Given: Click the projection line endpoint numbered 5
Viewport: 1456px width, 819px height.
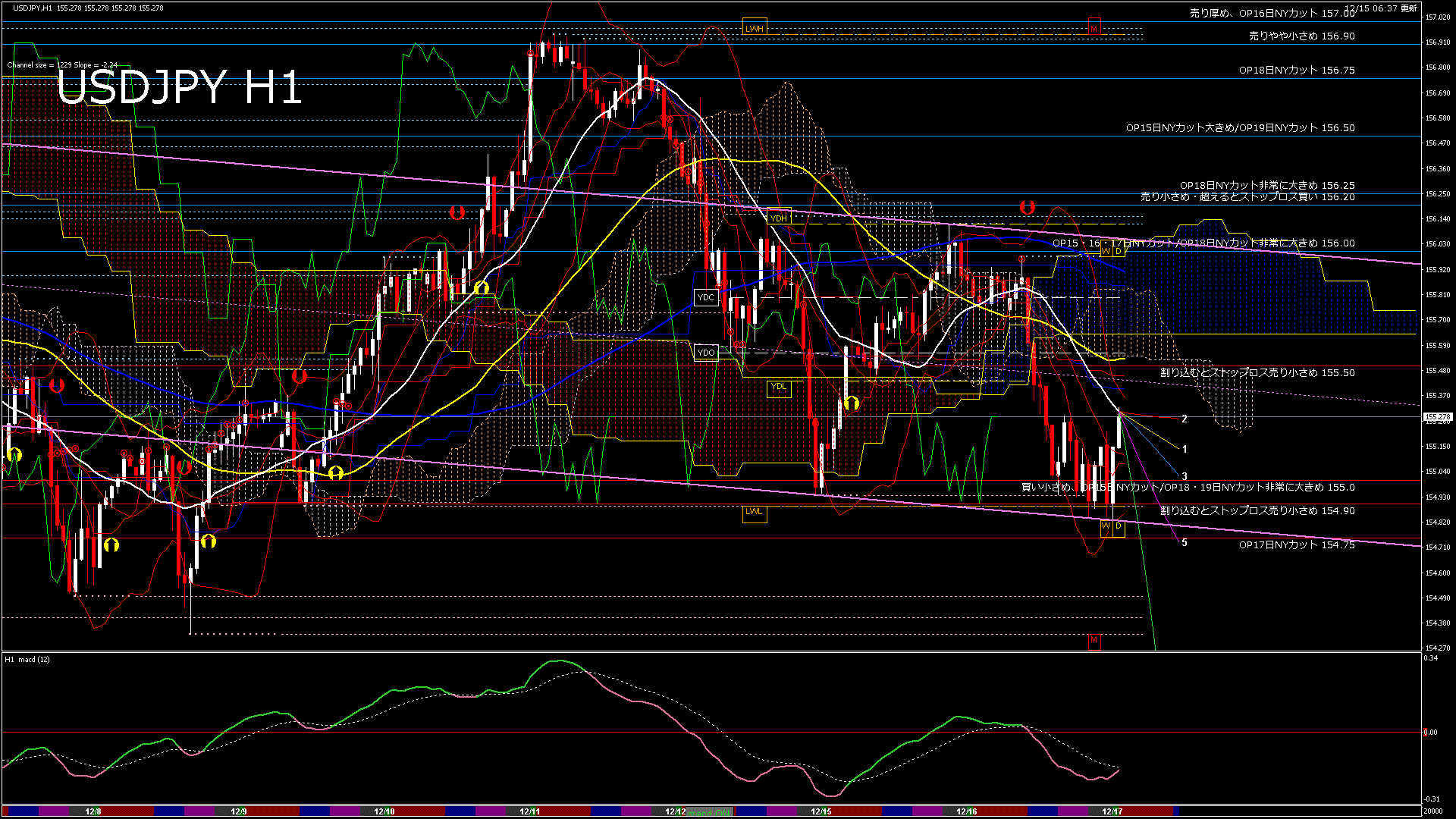Looking at the screenshot, I should pos(1185,543).
